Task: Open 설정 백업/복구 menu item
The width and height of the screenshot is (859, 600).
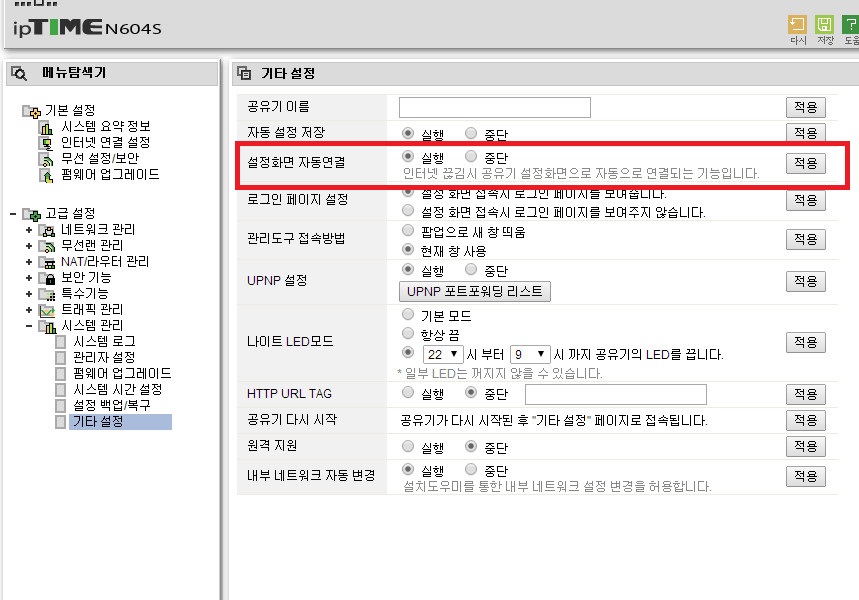Action: [x=112, y=405]
